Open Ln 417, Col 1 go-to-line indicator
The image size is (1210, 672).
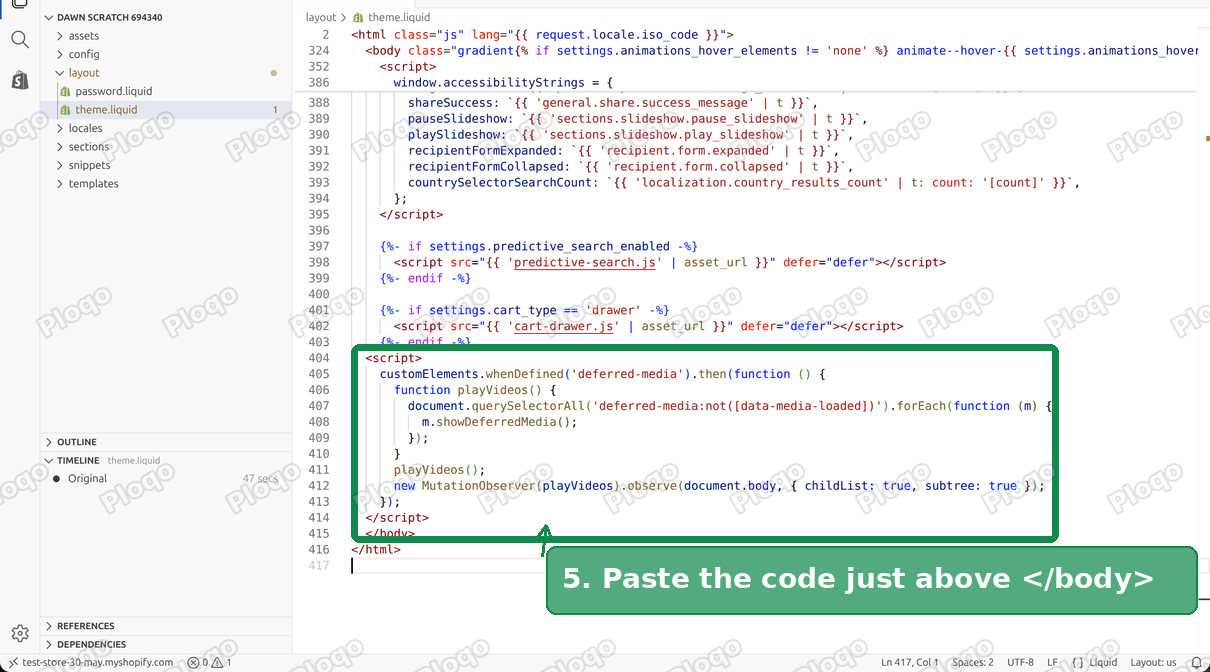pos(909,662)
